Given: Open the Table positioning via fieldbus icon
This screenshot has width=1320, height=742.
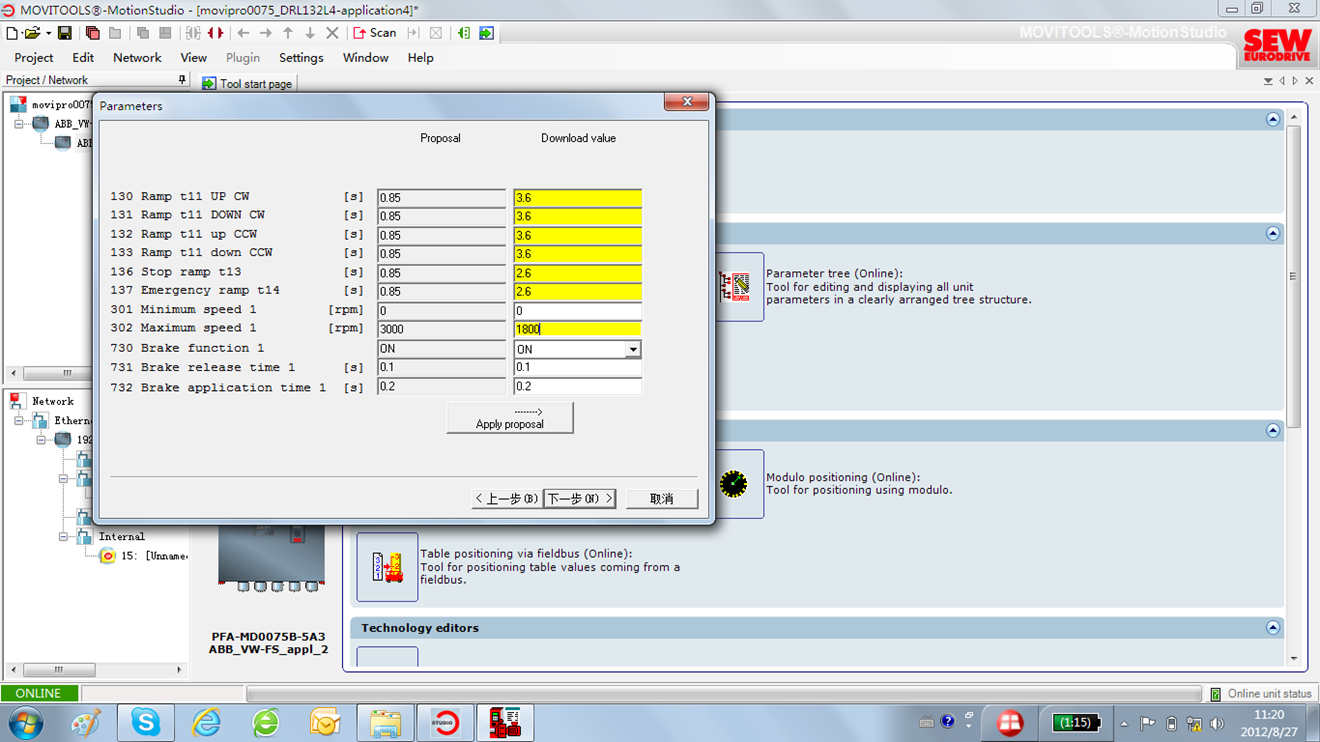Looking at the screenshot, I should point(387,567).
